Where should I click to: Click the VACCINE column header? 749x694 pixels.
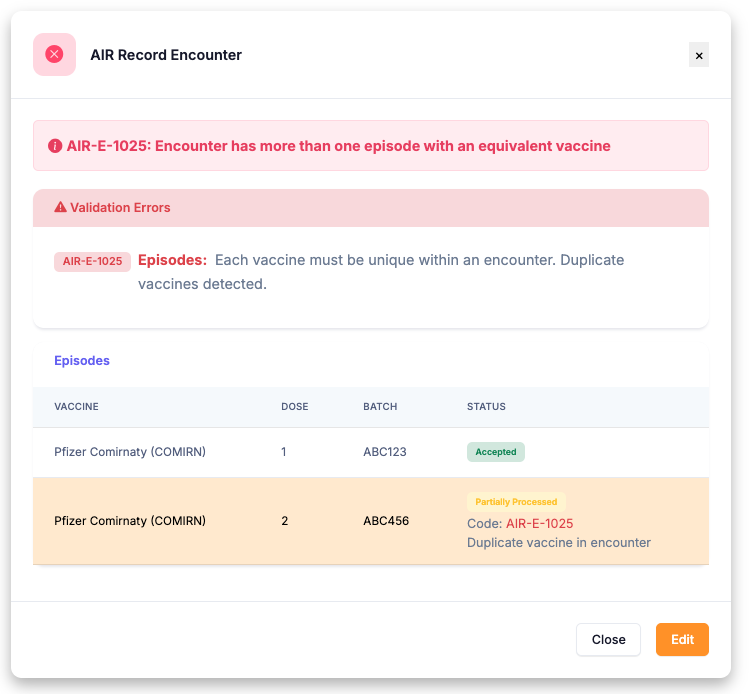[x=76, y=406]
